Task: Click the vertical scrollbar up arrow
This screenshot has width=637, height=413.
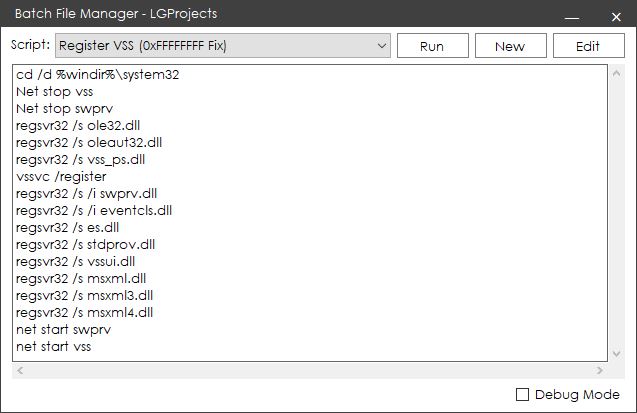Action: click(x=616, y=74)
